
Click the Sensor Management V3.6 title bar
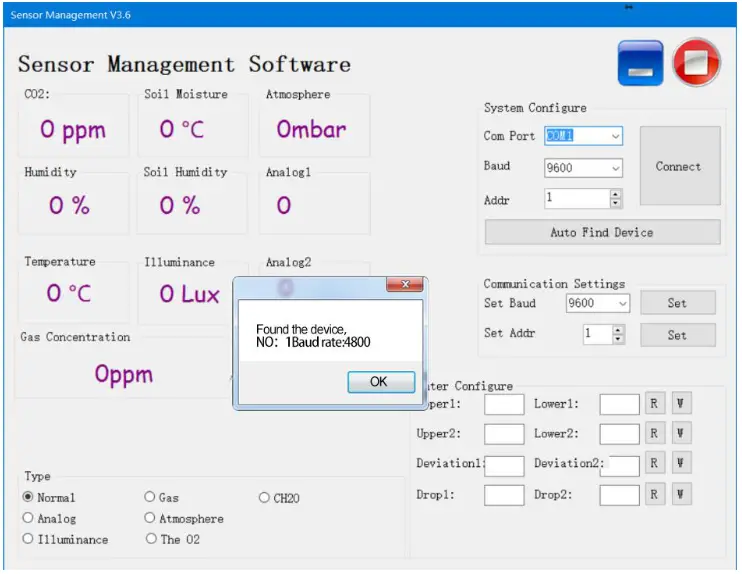pos(370,15)
